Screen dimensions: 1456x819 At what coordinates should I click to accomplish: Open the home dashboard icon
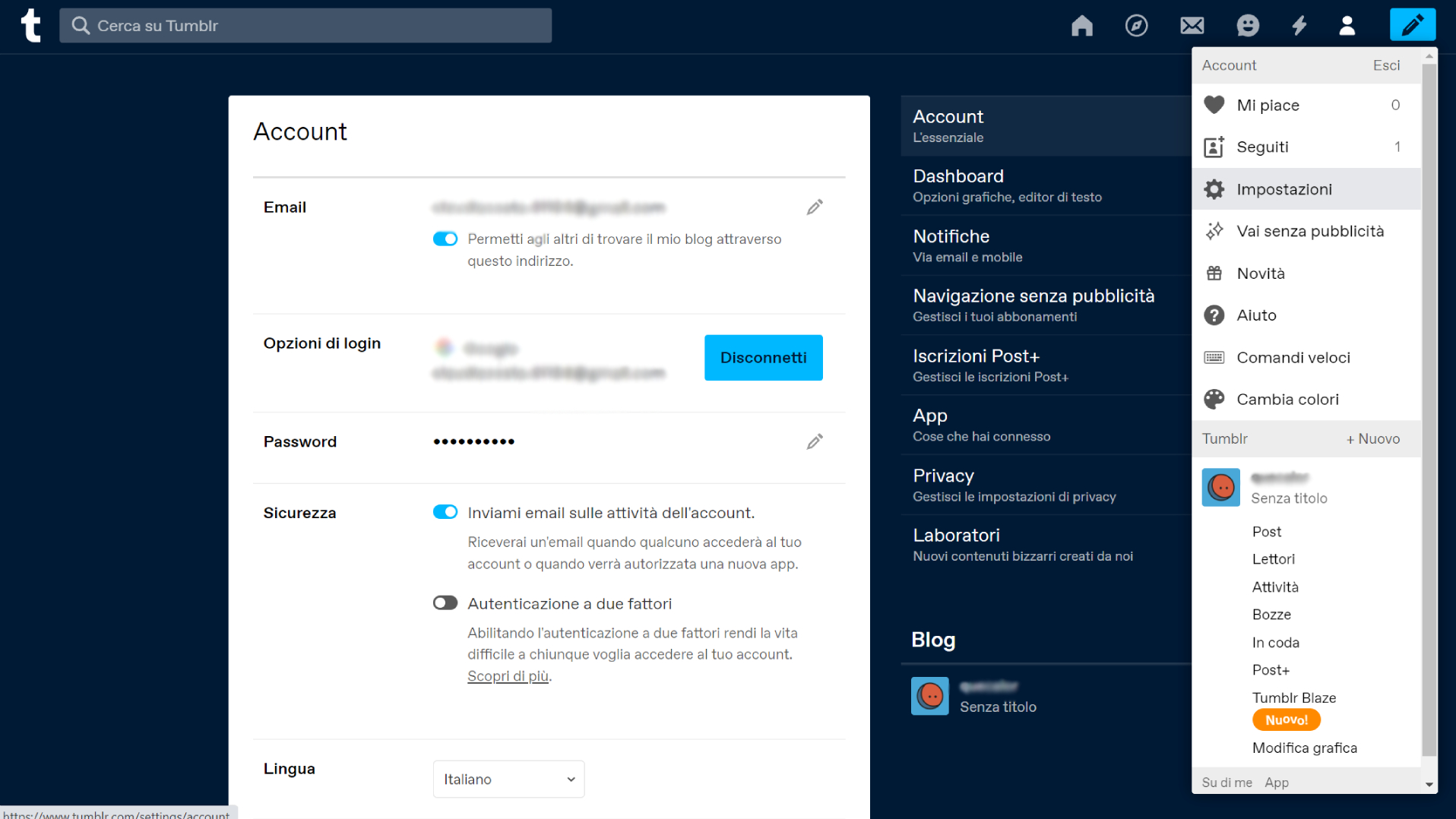tap(1081, 26)
